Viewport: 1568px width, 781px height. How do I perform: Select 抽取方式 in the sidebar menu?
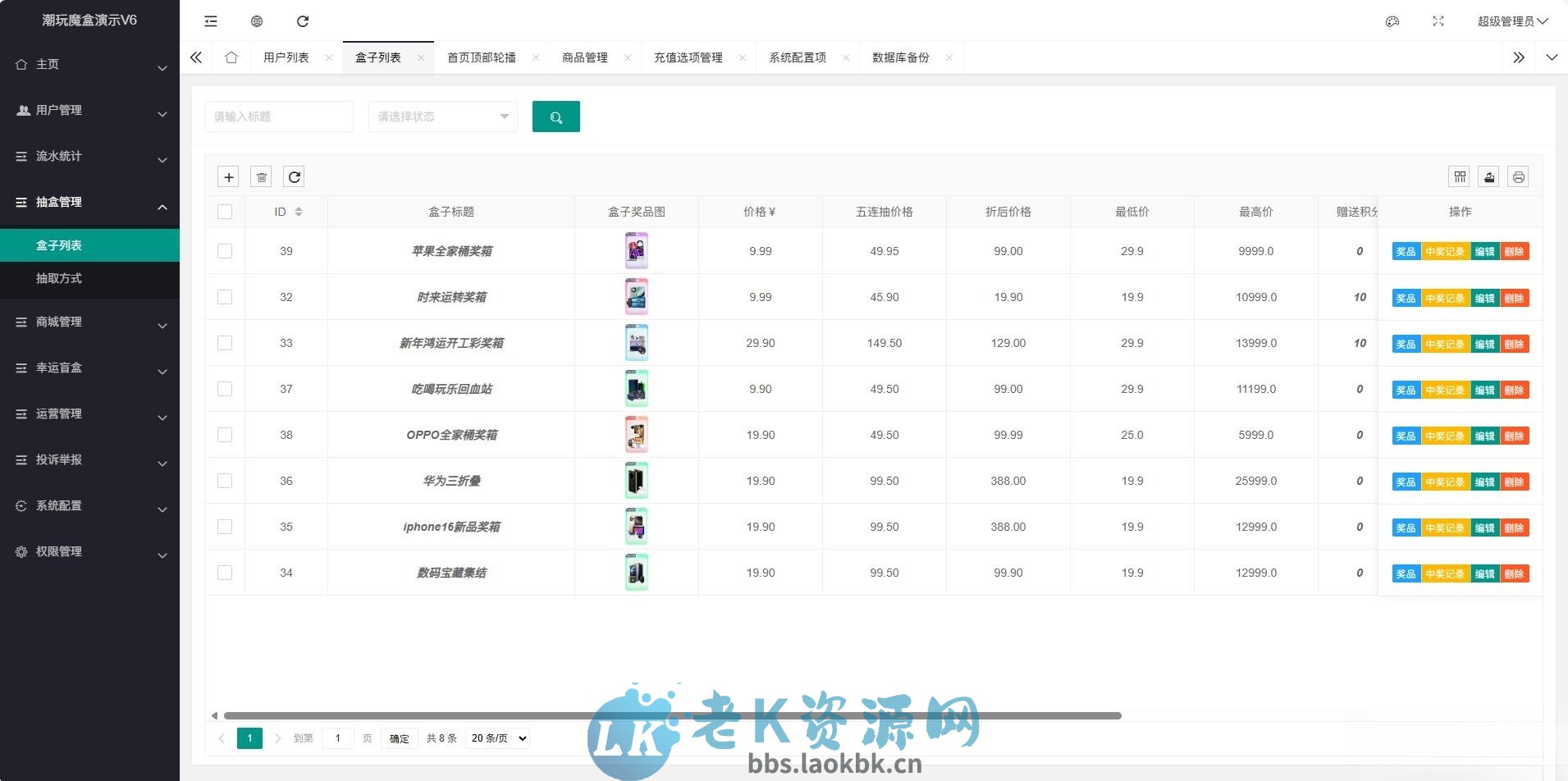tap(61, 279)
